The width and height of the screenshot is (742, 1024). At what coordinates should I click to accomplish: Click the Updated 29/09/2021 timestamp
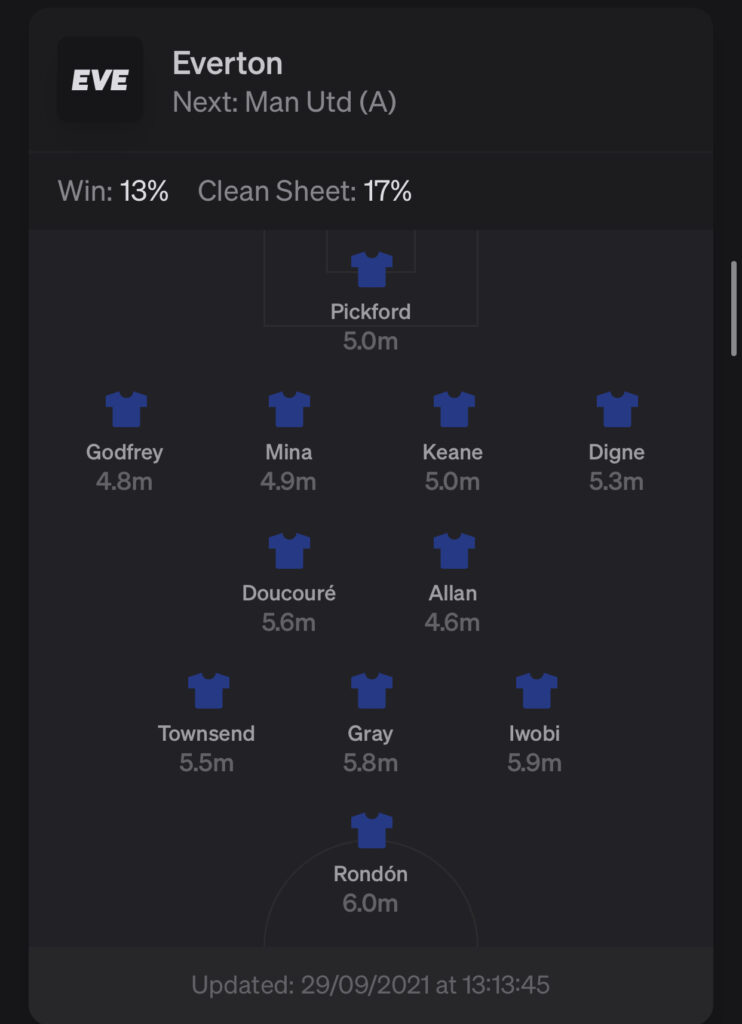point(370,985)
